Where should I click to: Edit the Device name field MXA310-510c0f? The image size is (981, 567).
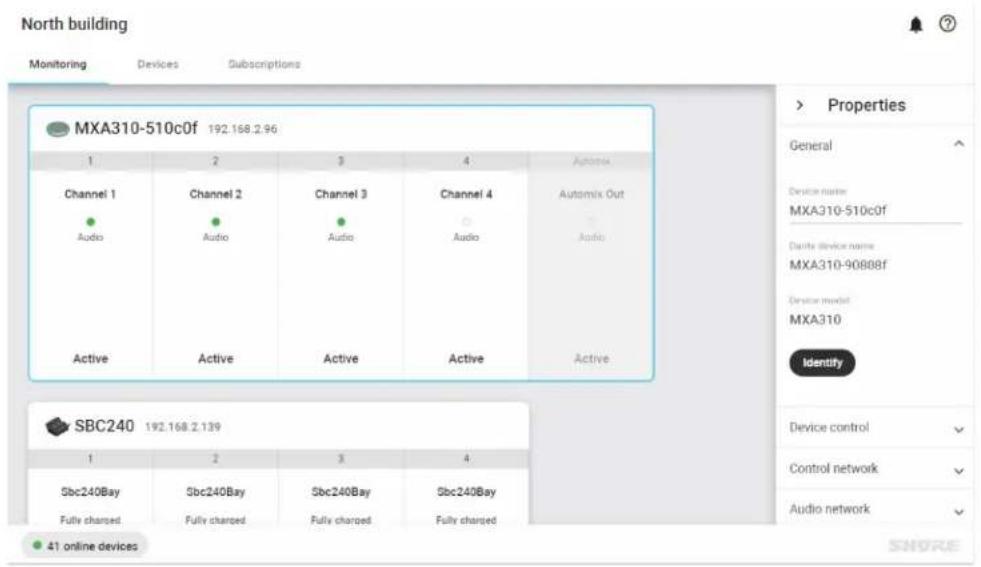coord(875,210)
